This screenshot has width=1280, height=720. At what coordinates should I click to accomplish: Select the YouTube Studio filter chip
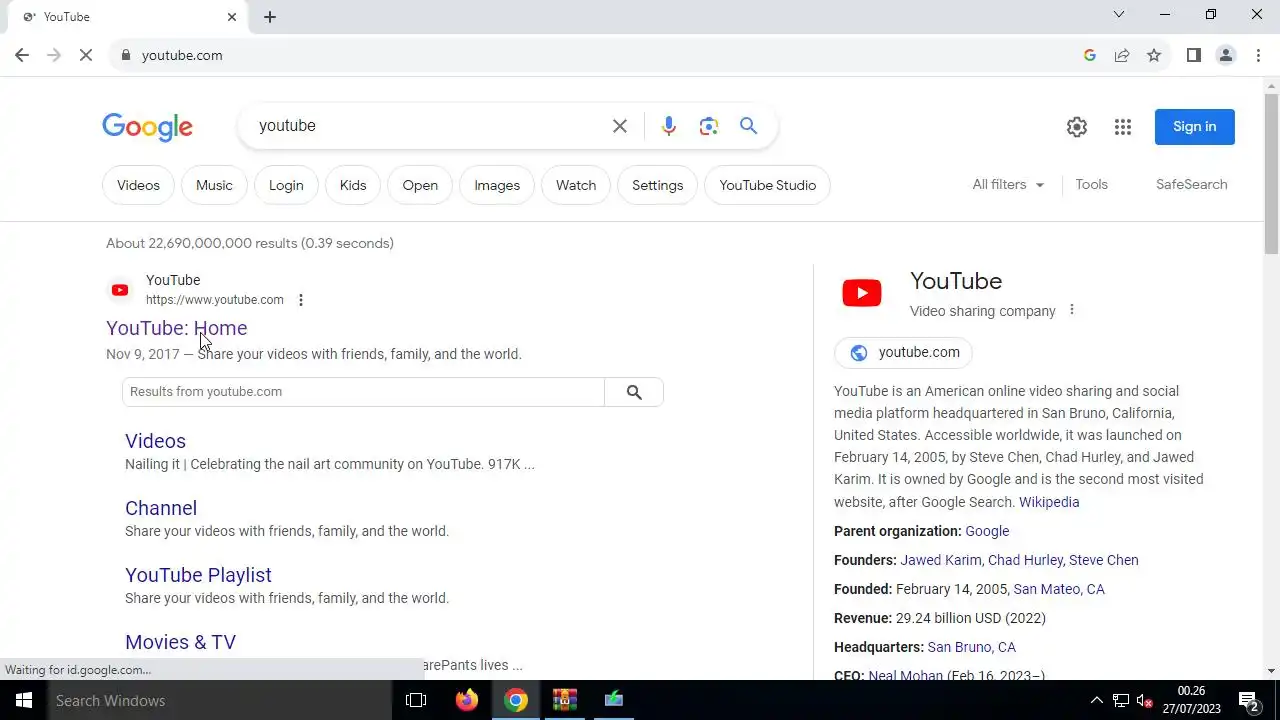[x=768, y=185]
